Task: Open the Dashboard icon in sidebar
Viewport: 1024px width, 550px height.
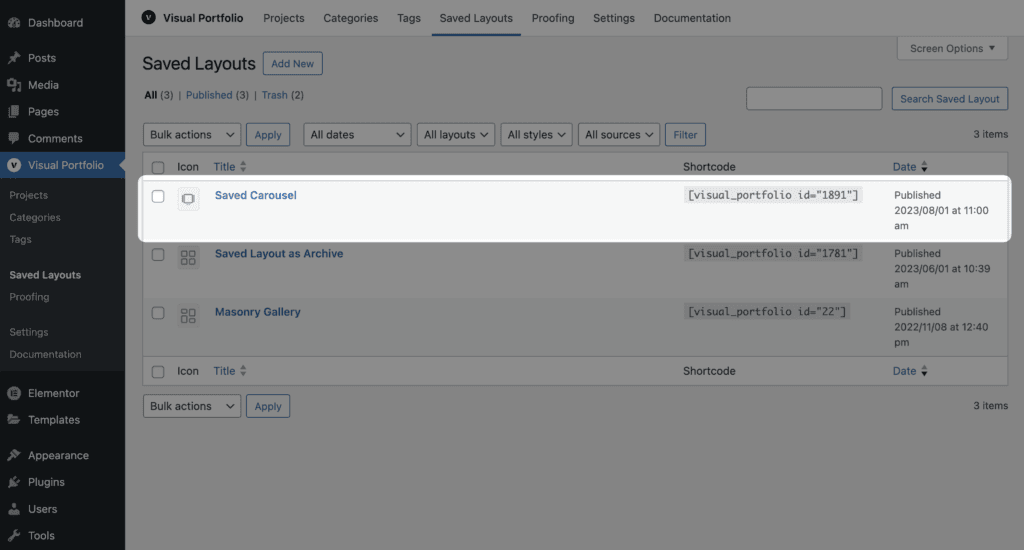Action: tap(14, 23)
